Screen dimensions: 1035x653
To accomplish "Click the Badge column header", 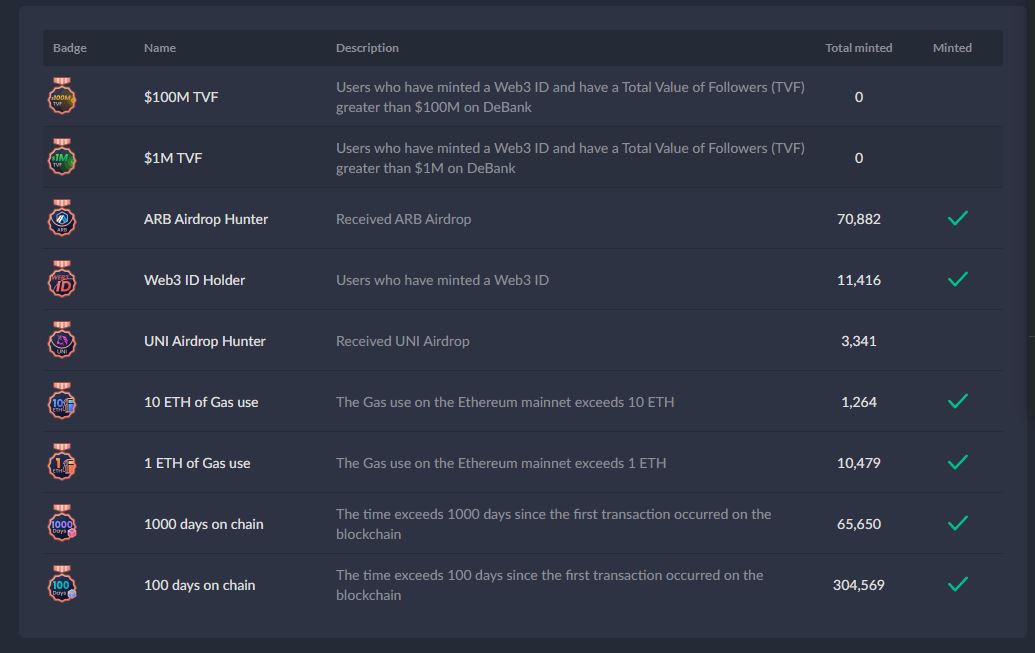I will 68,47.
